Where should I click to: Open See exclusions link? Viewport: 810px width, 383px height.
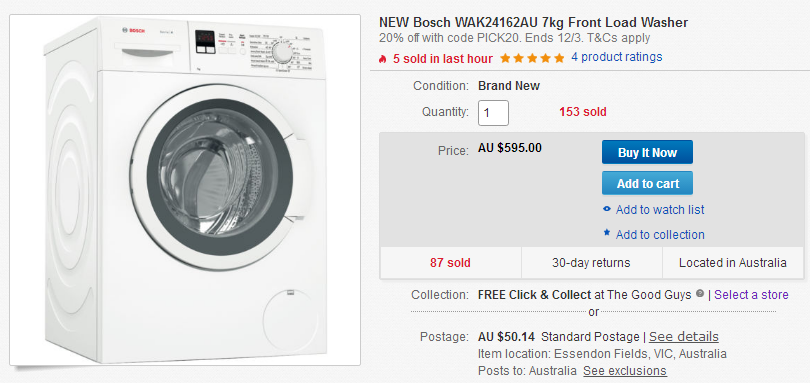coord(625,371)
